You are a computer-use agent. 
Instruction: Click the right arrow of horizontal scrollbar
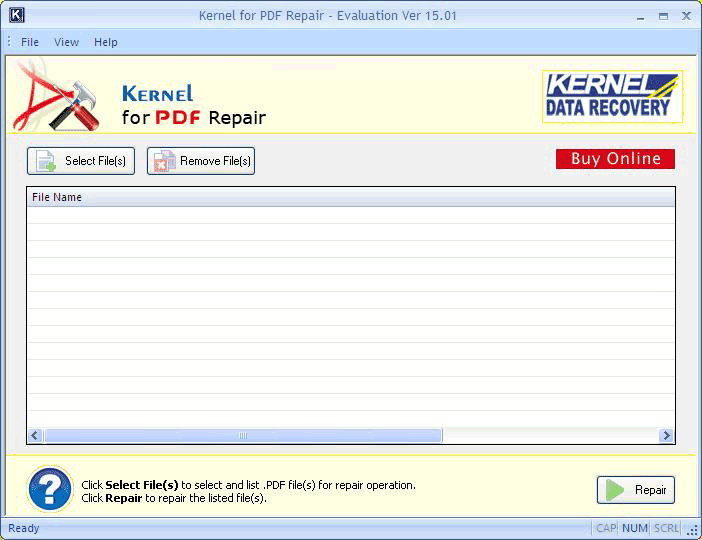666,436
